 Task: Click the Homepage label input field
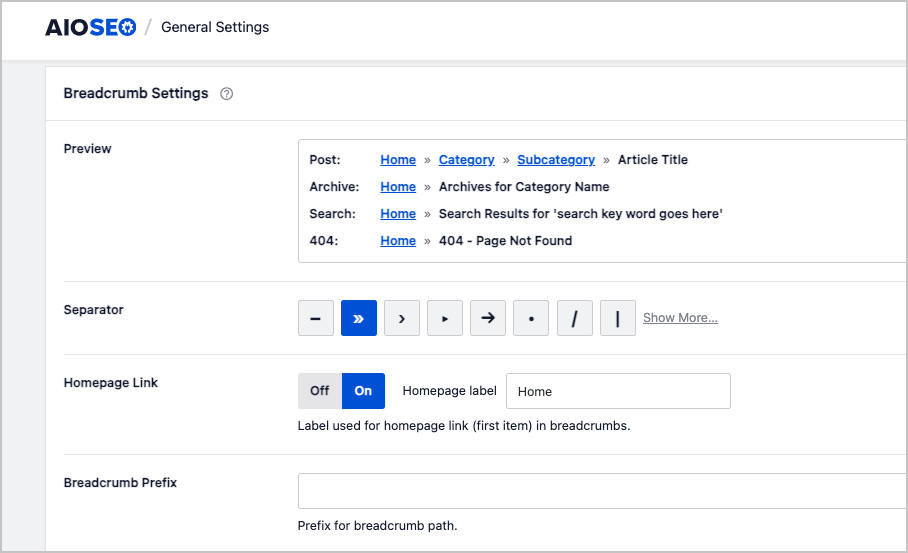(618, 391)
